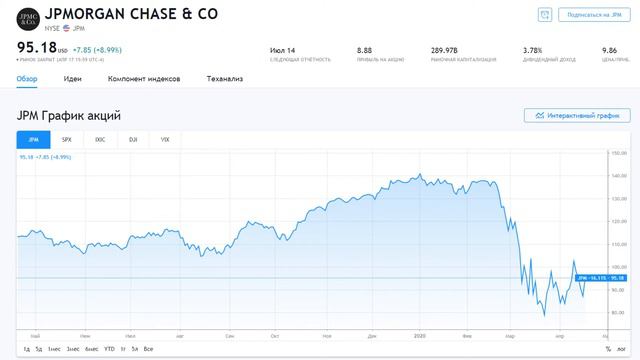
Task: Set chart range to 5д
Action: (x=39, y=349)
